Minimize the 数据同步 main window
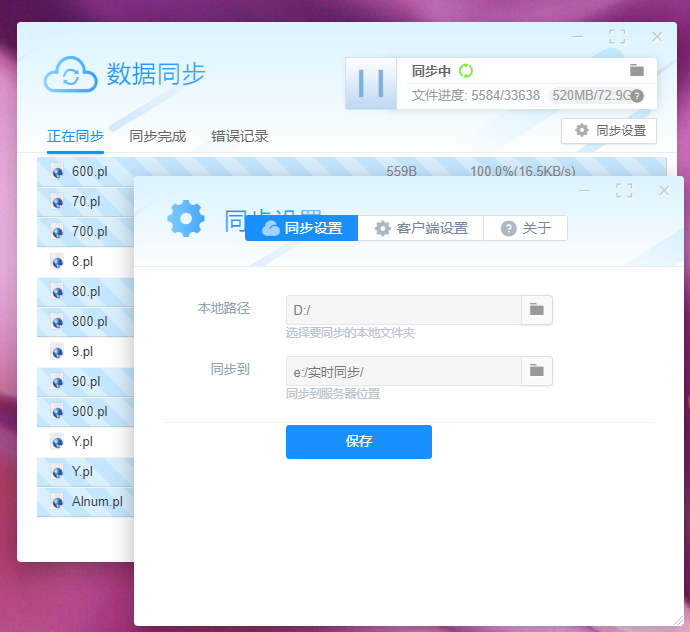The height and width of the screenshot is (632, 690). pyautogui.click(x=577, y=37)
